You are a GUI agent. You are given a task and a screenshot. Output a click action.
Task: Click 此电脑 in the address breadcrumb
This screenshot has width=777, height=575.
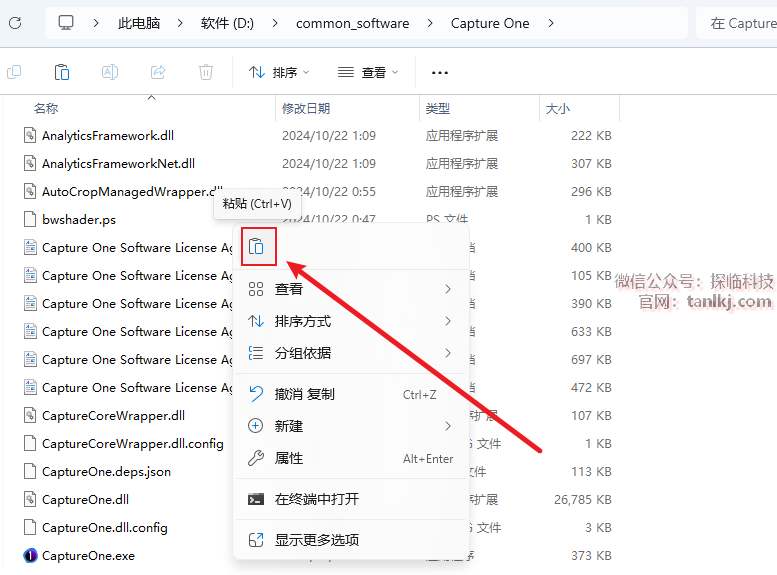(139, 23)
